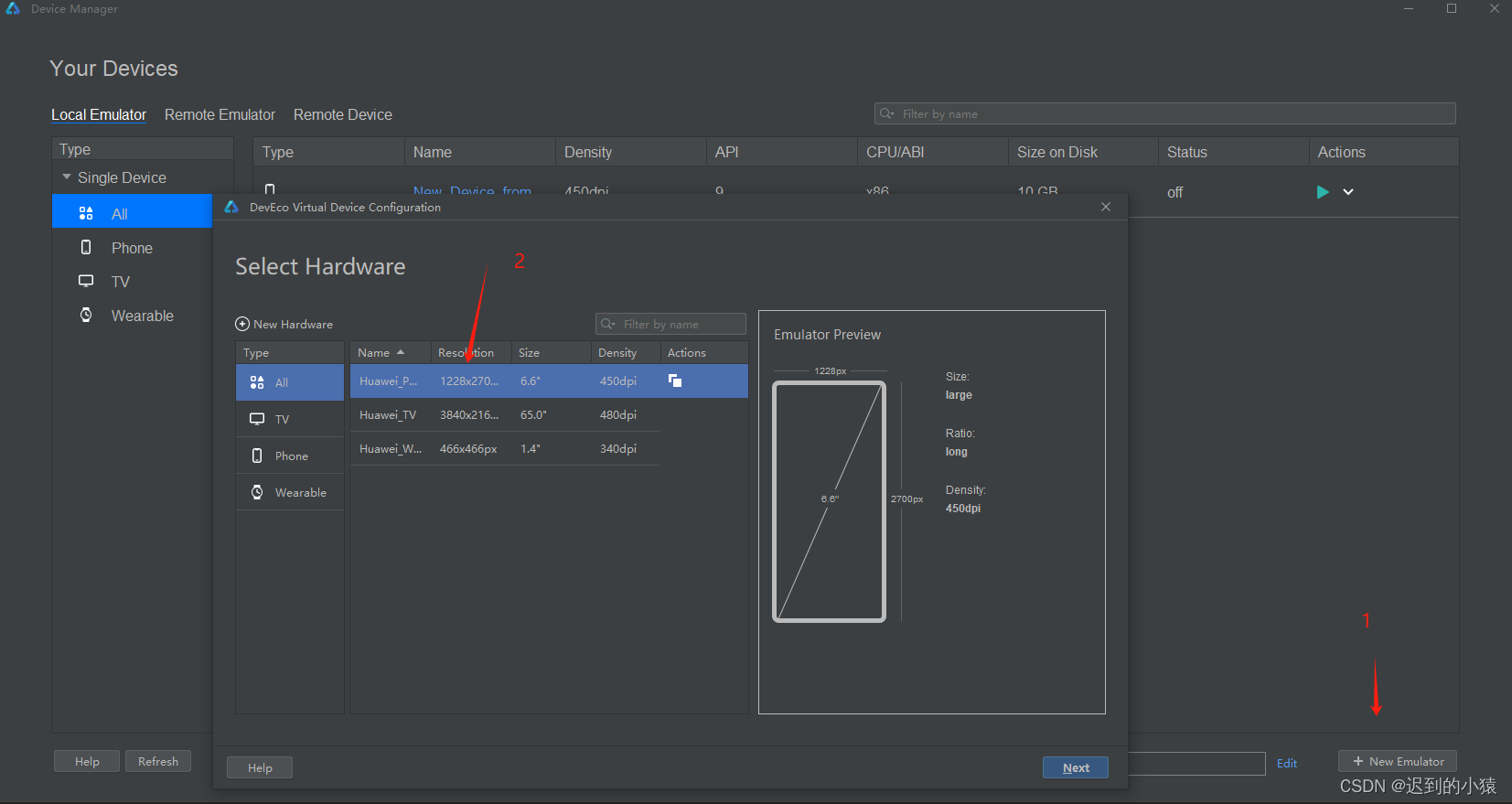Click the 340dpi density cell

pos(618,448)
